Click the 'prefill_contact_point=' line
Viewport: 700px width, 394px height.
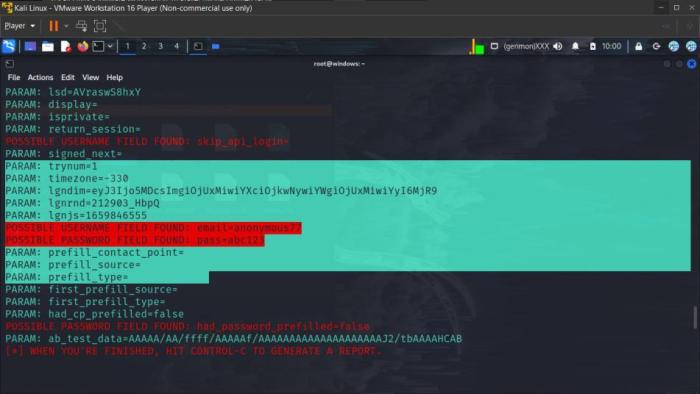pyautogui.click(x=95, y=253)
